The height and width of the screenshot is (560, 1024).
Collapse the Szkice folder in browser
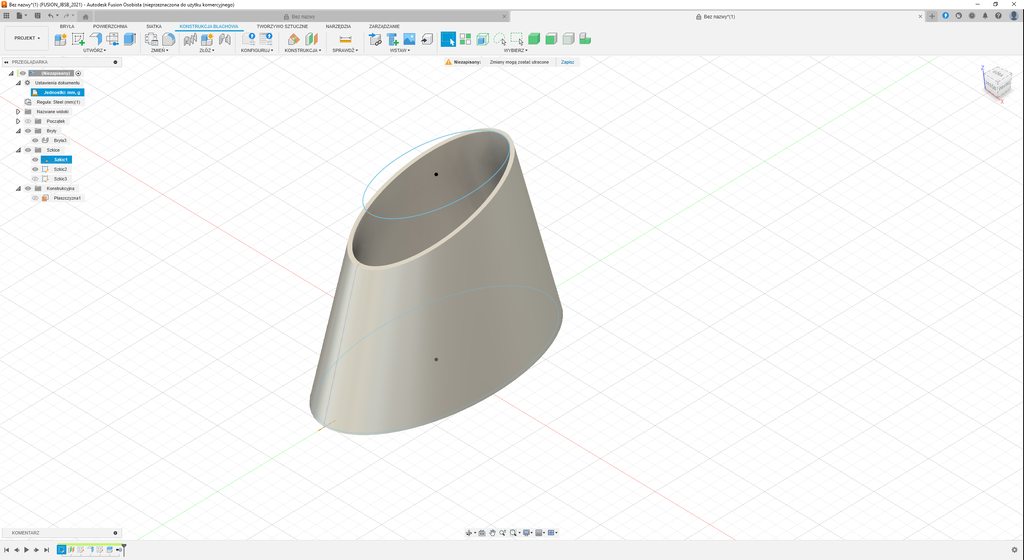point(18,150)
